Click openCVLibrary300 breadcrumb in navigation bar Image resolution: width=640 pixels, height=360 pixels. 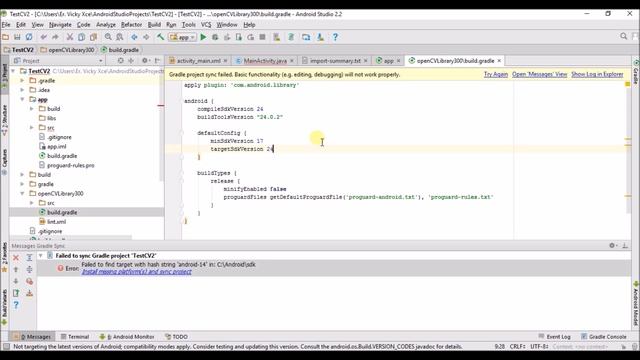tap(71, 50)
